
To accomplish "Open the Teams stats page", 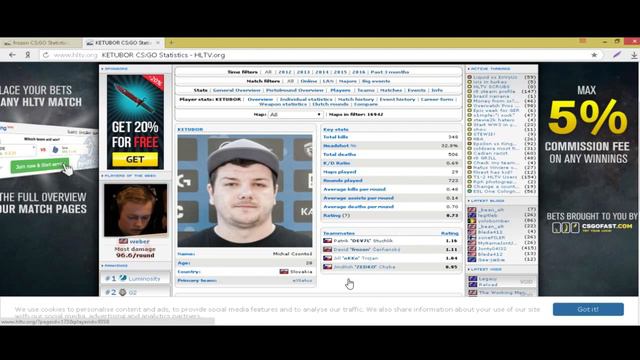I will [x=366, y=90].
